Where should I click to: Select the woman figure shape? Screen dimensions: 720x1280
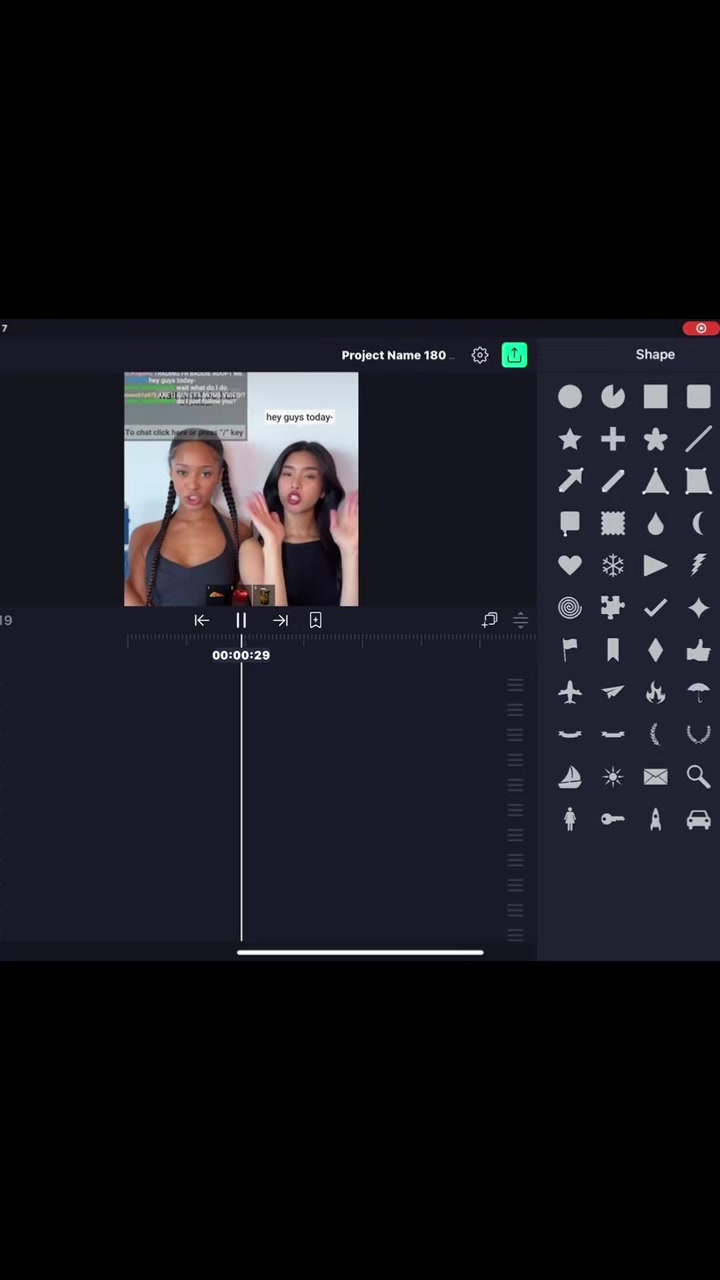(x=570, y=819)
